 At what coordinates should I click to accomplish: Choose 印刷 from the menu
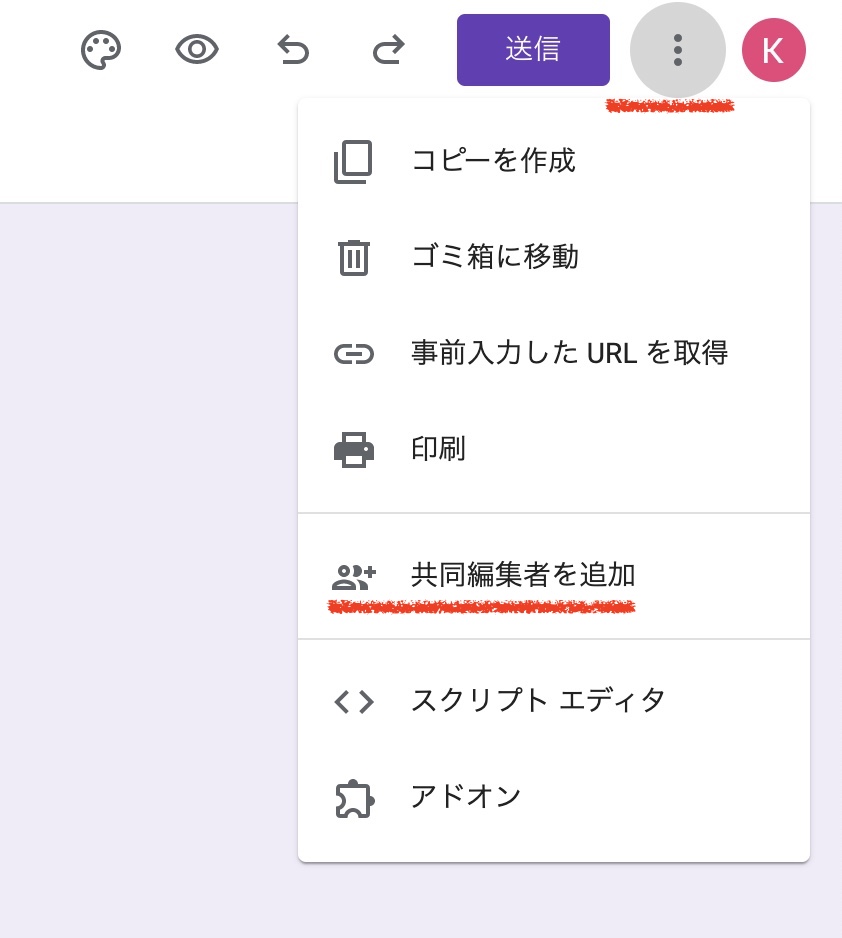coord(438,449)
